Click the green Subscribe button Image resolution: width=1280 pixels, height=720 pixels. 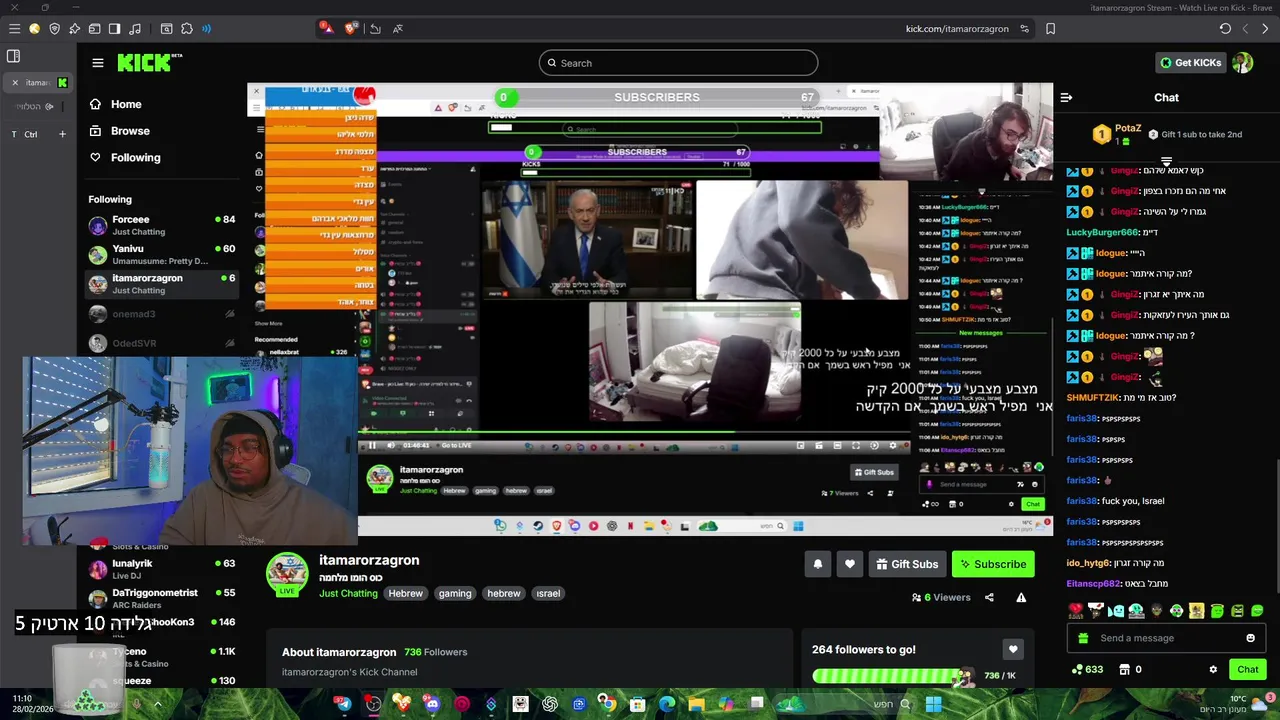pos(993,564)
